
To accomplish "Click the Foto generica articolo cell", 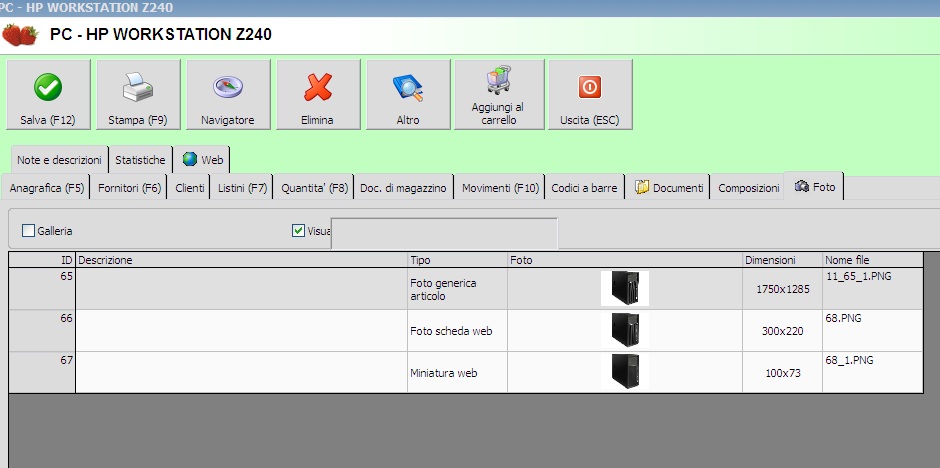I will point(457,289).
